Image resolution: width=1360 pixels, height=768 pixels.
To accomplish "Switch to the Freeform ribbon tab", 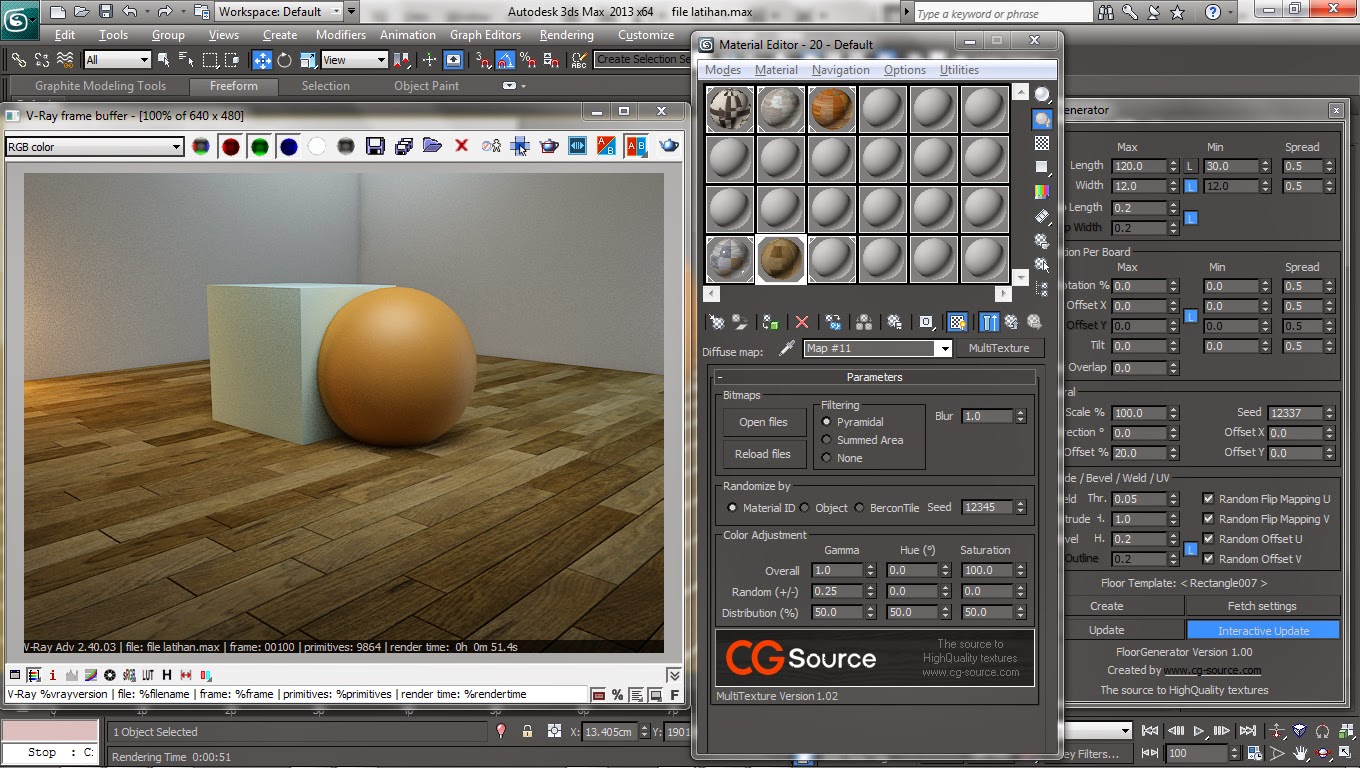I will (233, 86).
